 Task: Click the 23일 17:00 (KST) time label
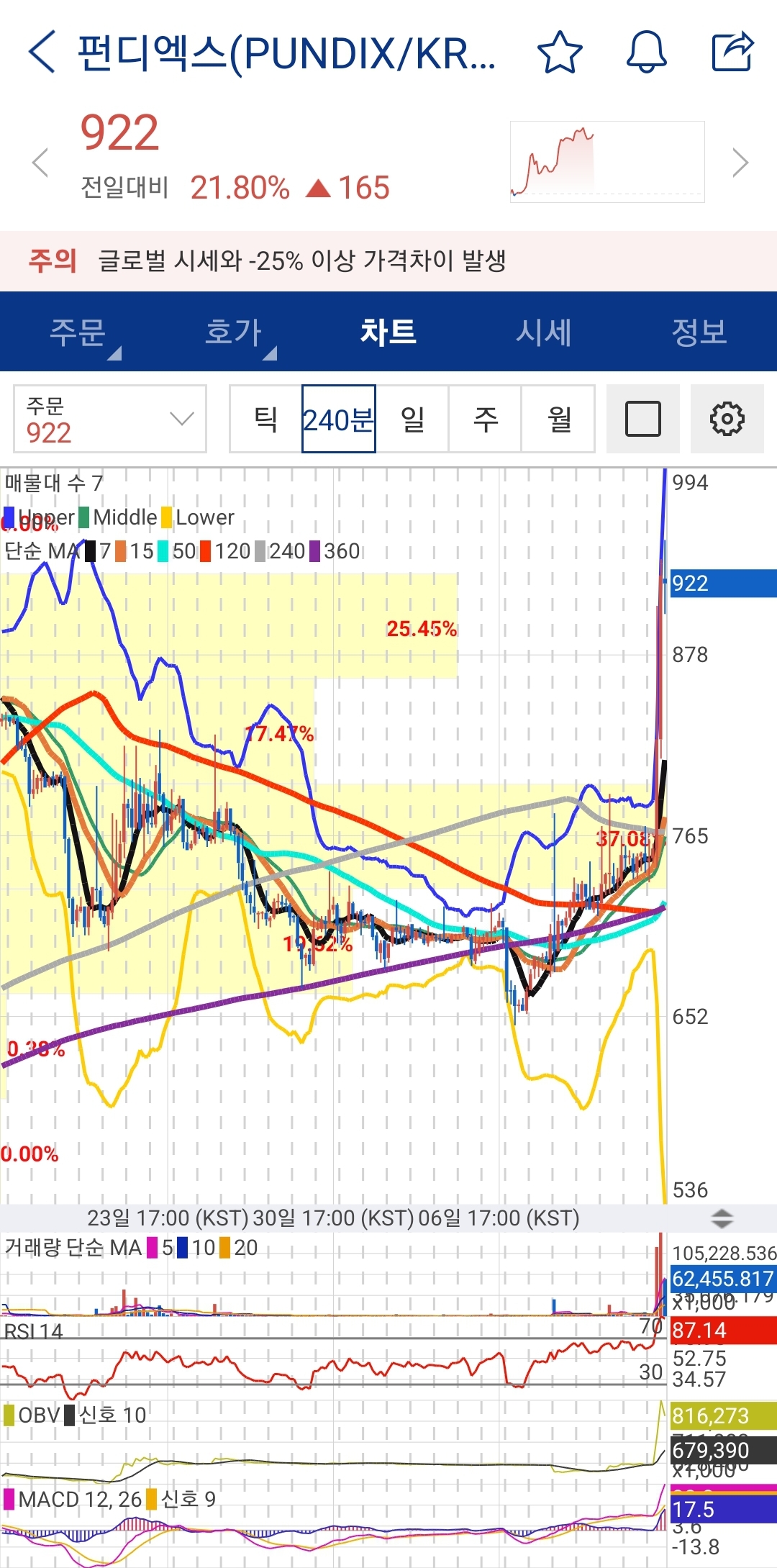(x=168, y=1218)
